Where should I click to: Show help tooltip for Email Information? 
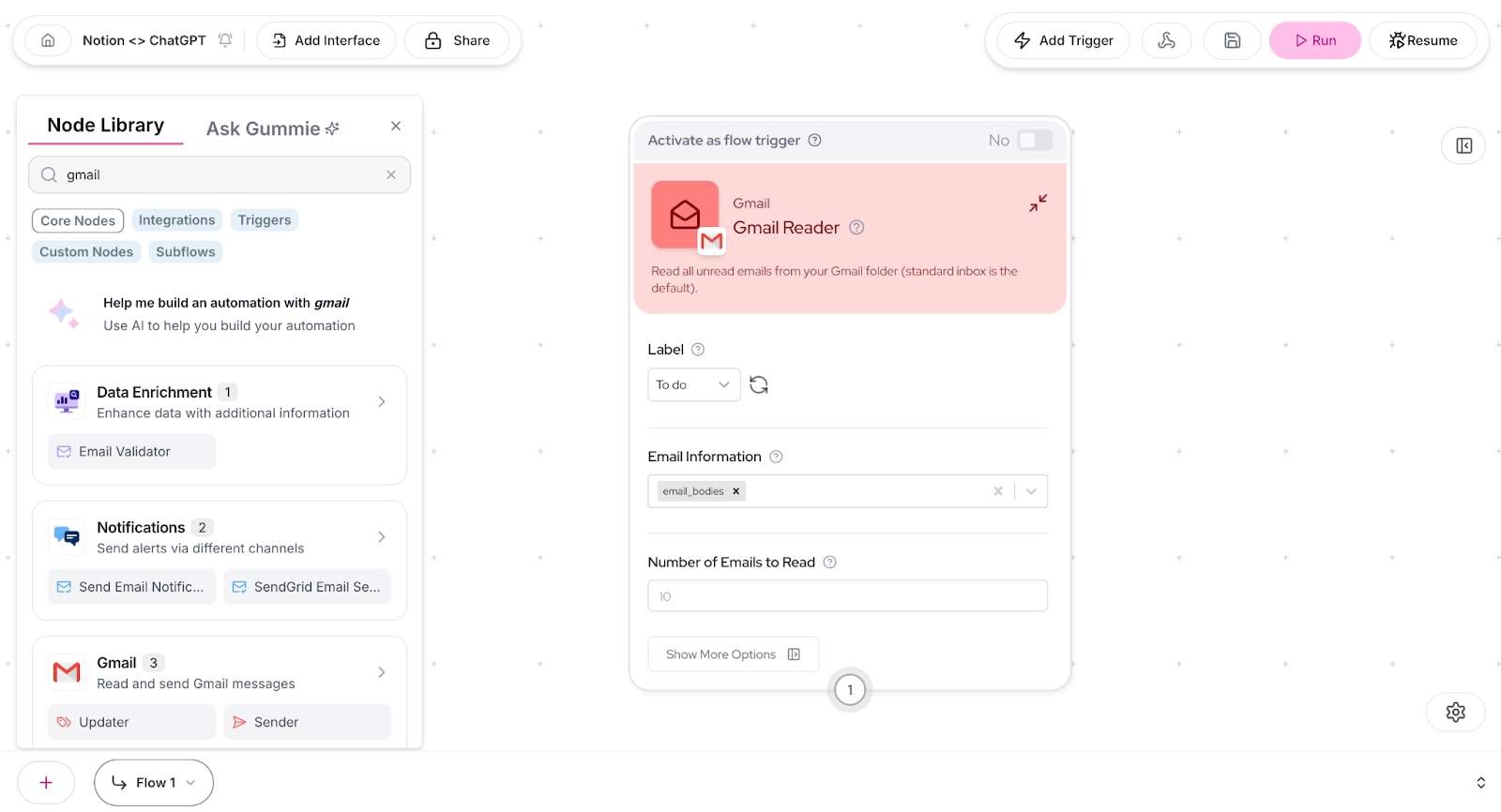(x=776, y=457)
